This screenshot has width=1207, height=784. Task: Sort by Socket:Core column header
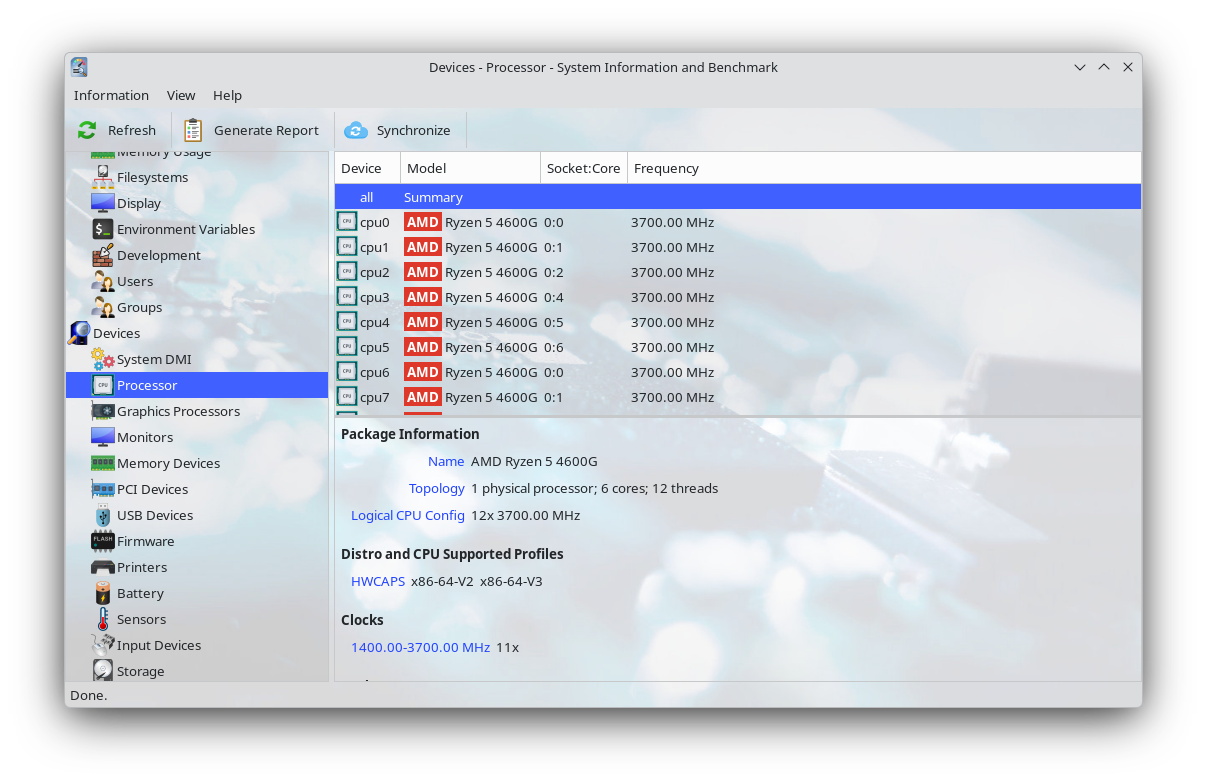(584, 168)
